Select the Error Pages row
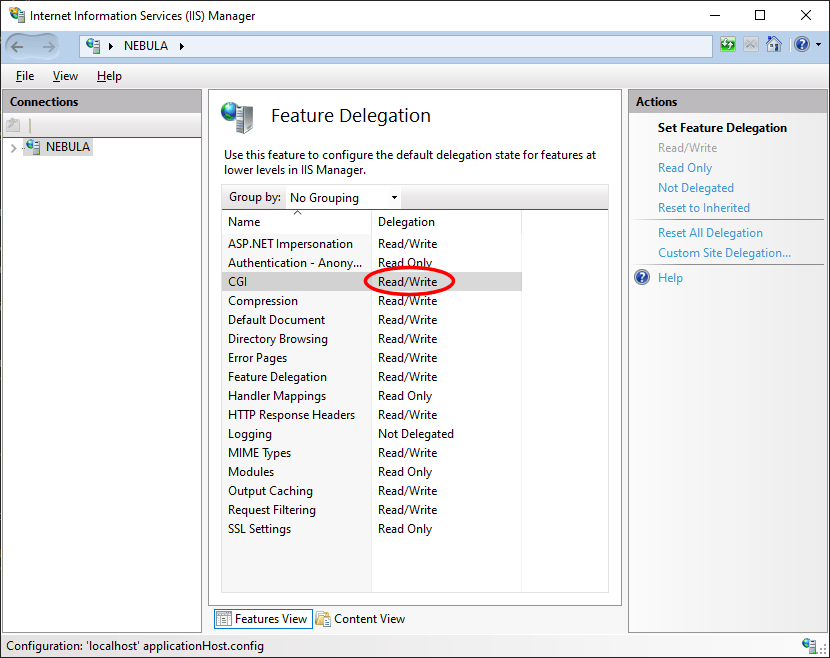Image resolution: width=830 pixels, height=658 pixels. [x=372, y=358]
